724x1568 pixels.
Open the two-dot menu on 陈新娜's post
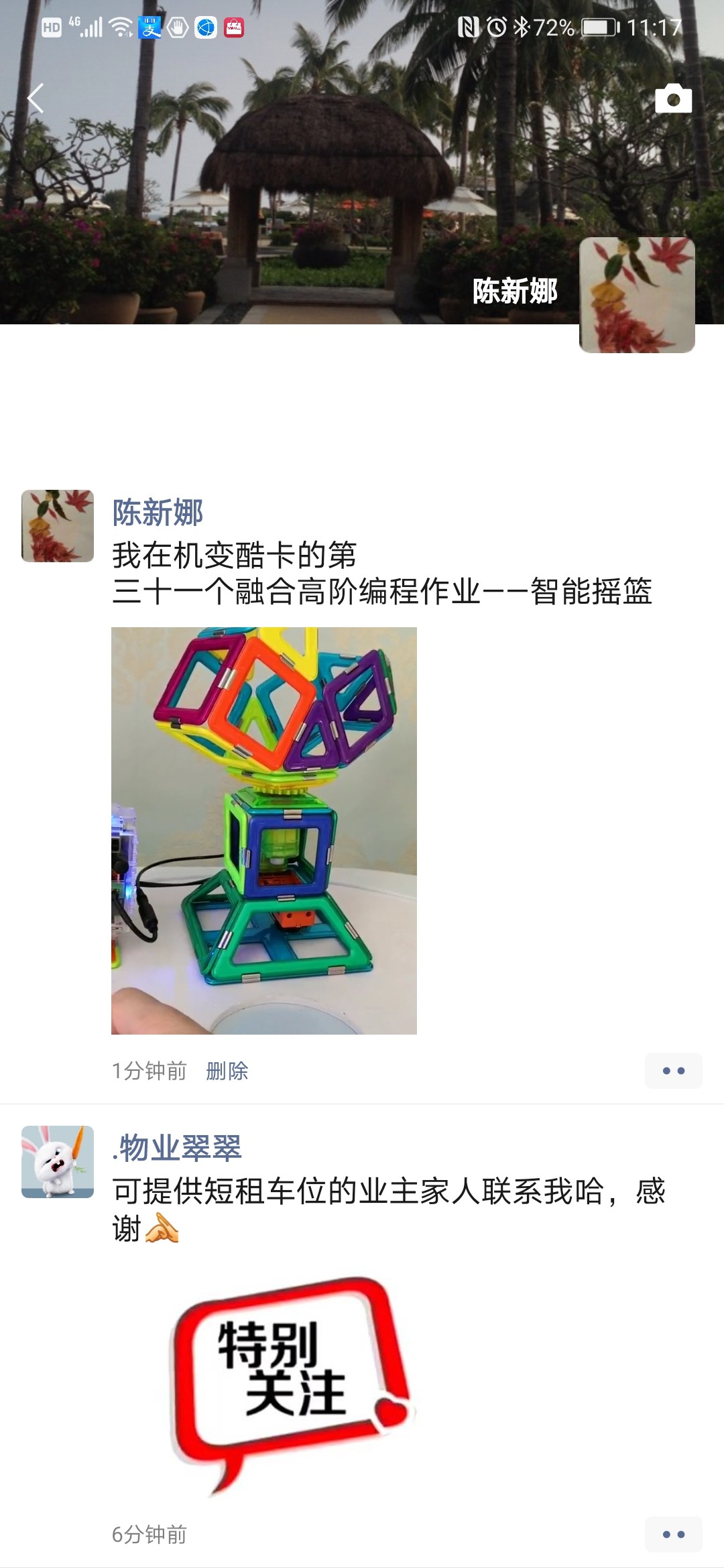(x=674, y=1071)
